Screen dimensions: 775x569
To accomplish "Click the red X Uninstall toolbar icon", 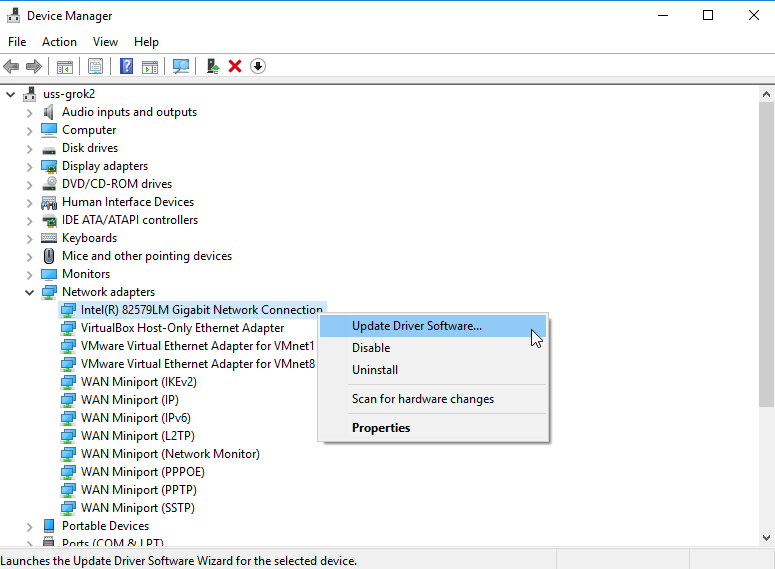I will (x=235, y=66).
